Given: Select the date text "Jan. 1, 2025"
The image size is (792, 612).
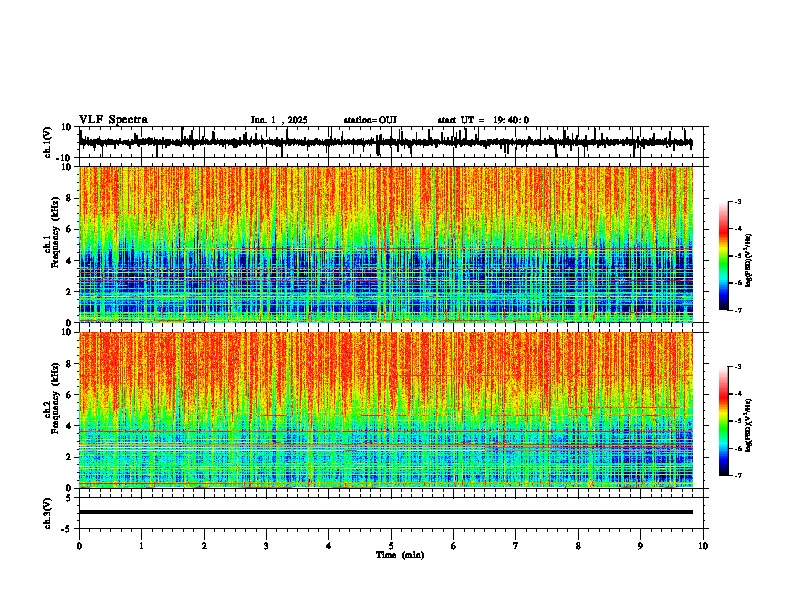Looking at the screenshot, I should (x=279, y=120).
